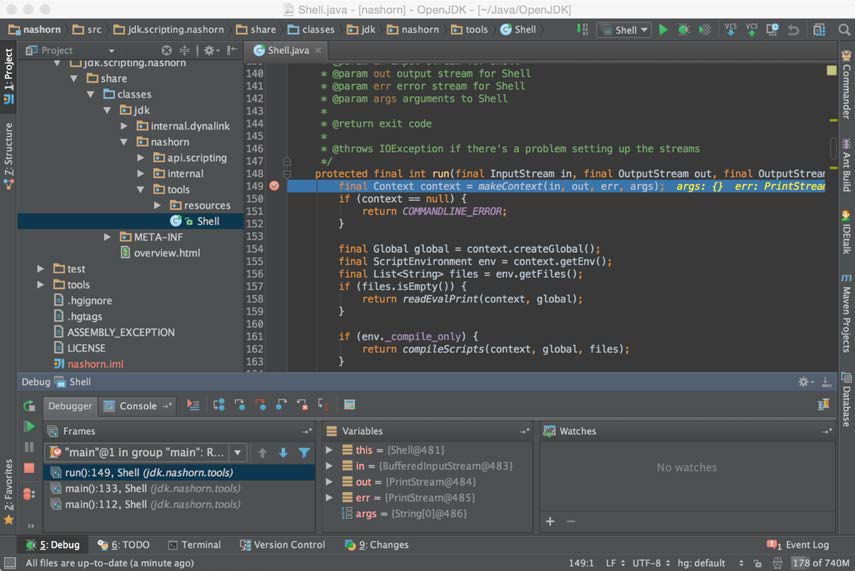The image size is (855, 571).
Task: Click the UTF-8 encoding selector
Action: [651, 563]
